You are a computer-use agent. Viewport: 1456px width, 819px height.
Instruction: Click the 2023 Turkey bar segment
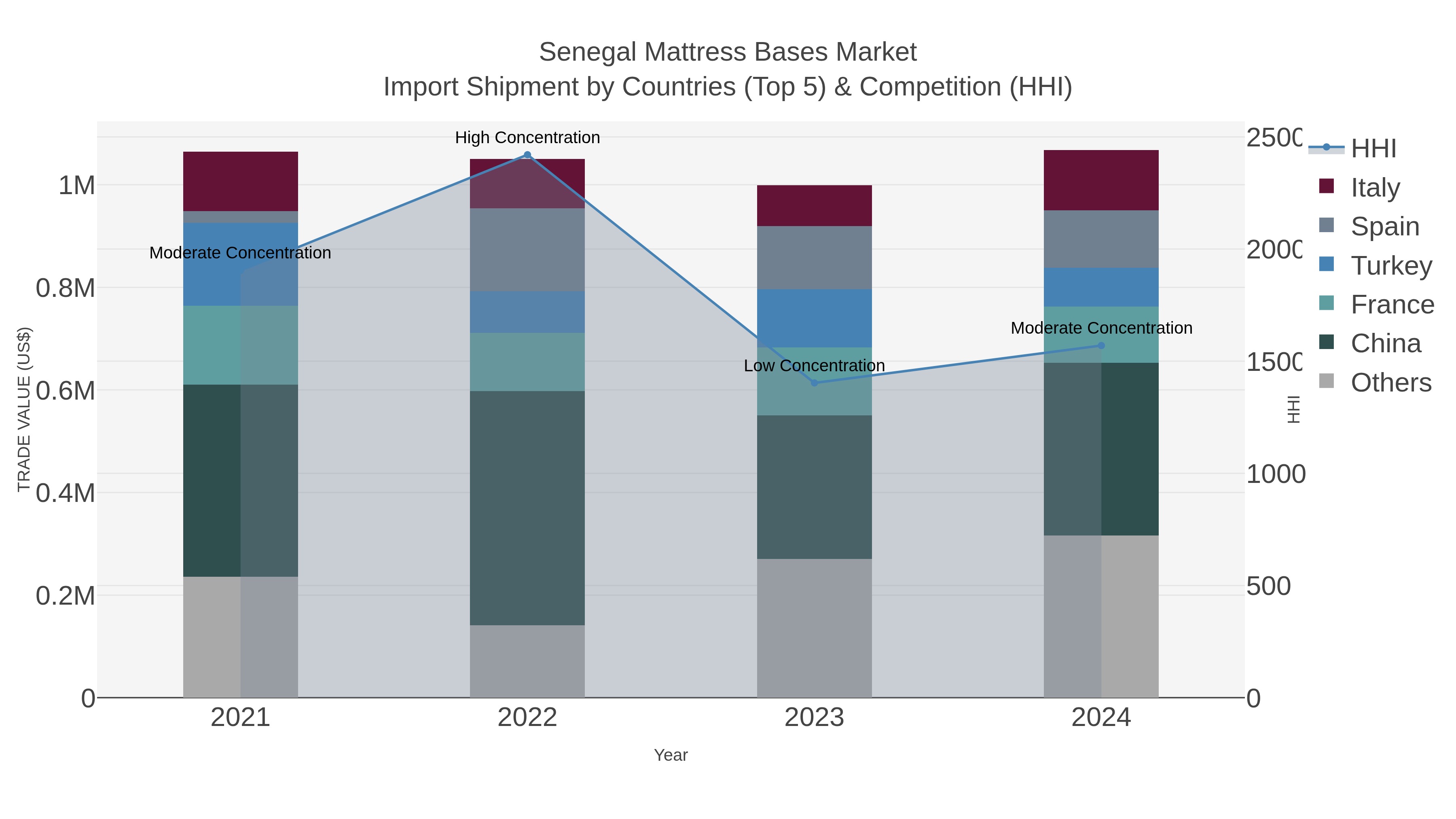coord(815,318)
